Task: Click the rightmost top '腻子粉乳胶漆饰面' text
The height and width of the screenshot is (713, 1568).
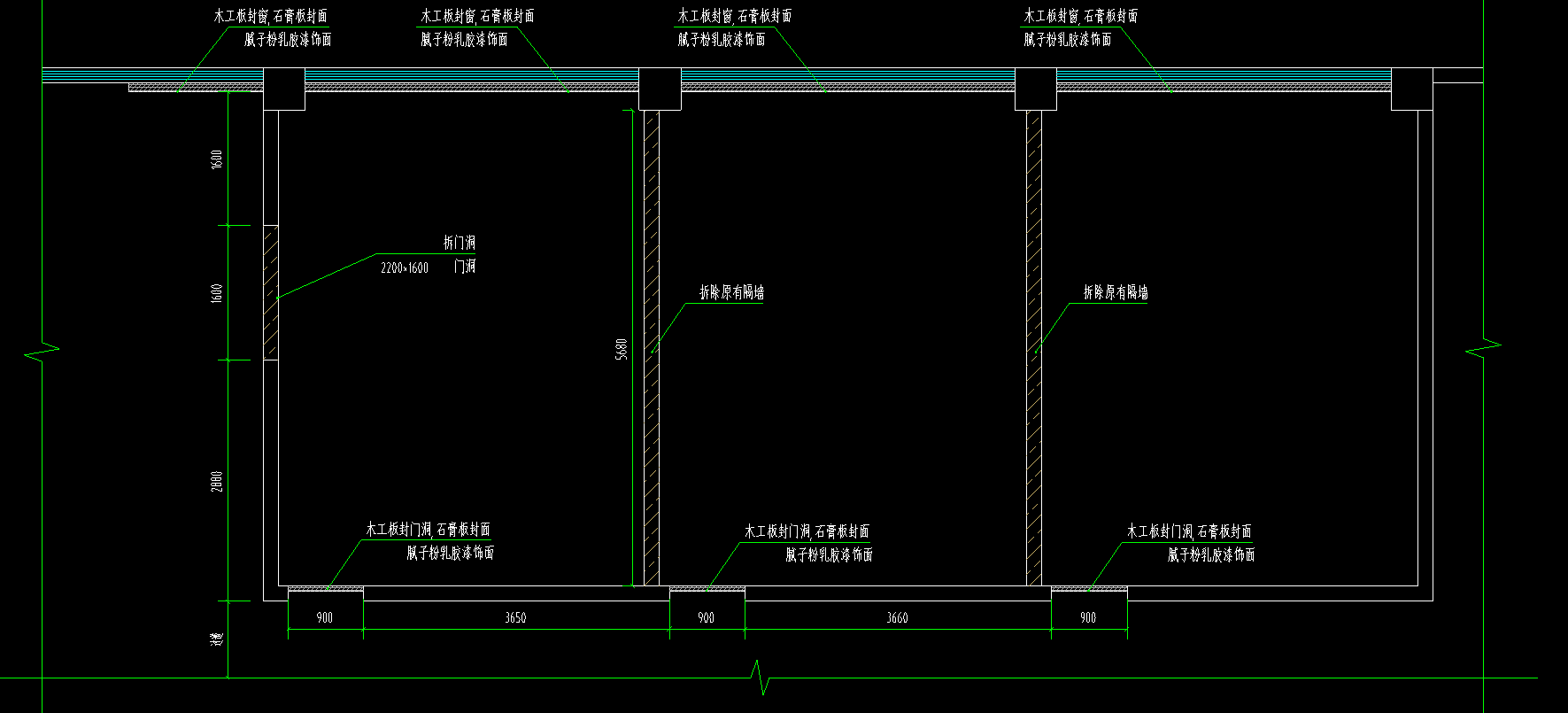Action: coord(1067,39)
